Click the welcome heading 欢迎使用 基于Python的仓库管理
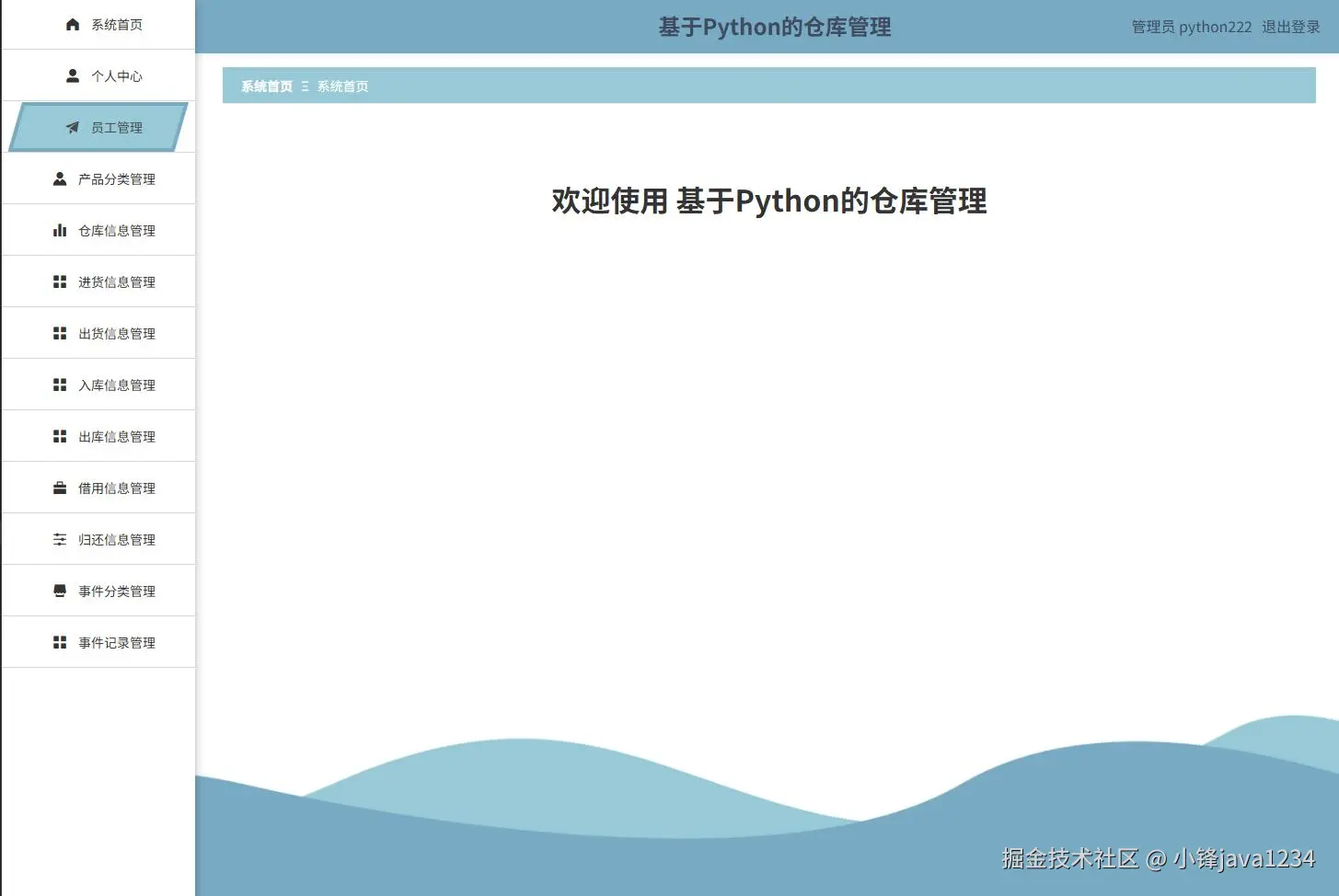 tap(769, 201)
